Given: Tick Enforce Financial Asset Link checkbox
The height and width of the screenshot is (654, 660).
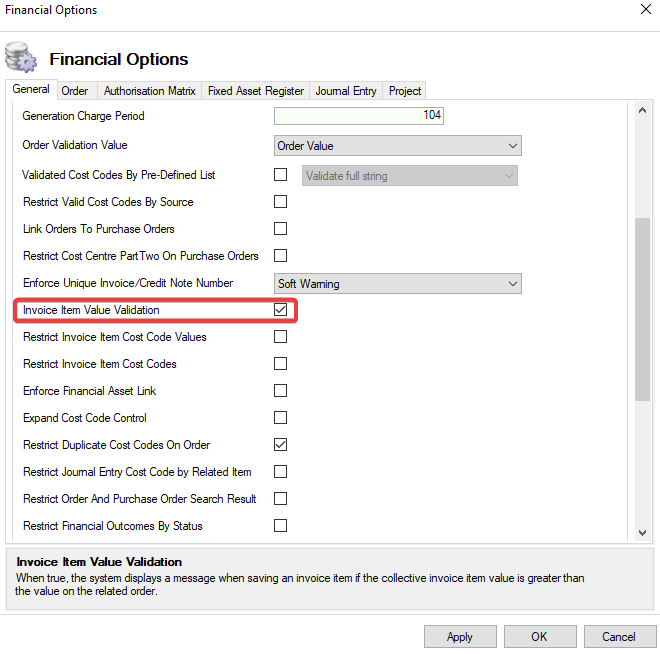Looking at the screenshot, I should tap(281, 391).
